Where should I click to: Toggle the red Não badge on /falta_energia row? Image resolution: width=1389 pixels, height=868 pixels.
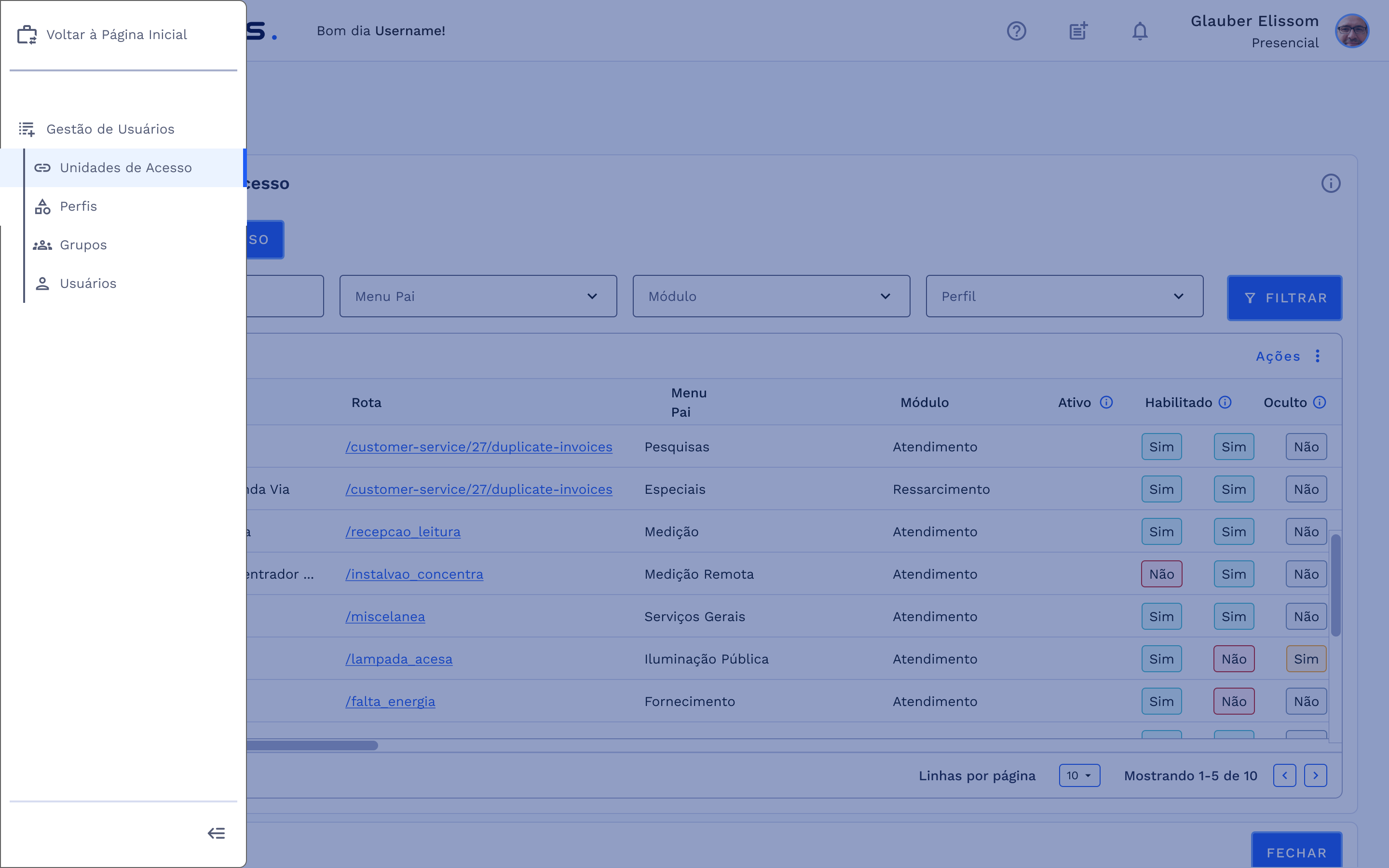pyautogui.click(x=1233, y=702)
